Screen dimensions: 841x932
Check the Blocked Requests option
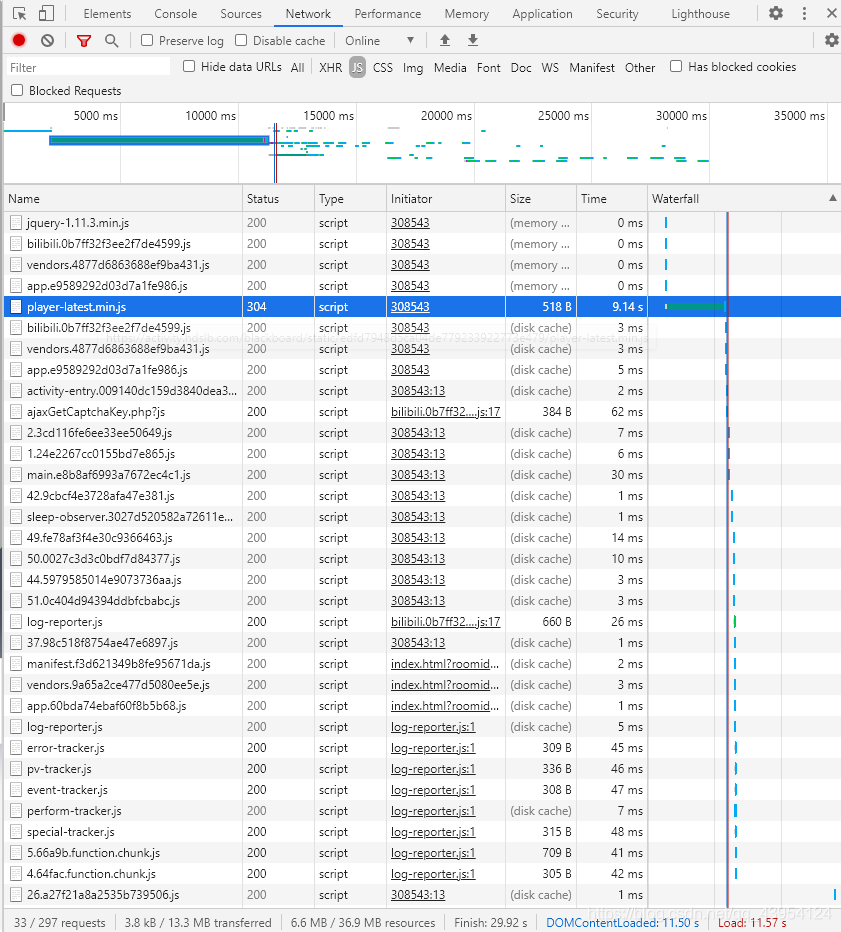pyautogui.click(x=17, y=90)
